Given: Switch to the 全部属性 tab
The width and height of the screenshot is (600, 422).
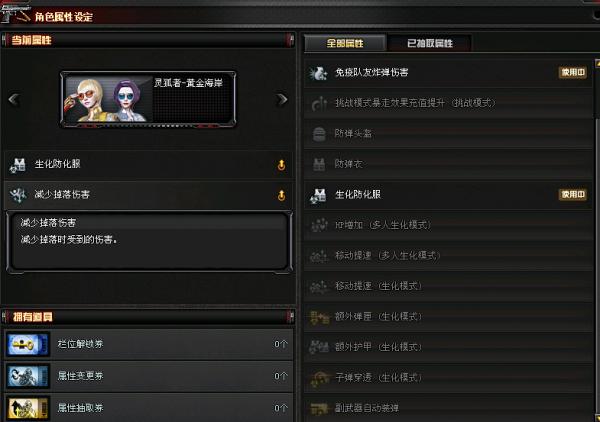Looking at the screenshot, I should (x=345, y=43).
